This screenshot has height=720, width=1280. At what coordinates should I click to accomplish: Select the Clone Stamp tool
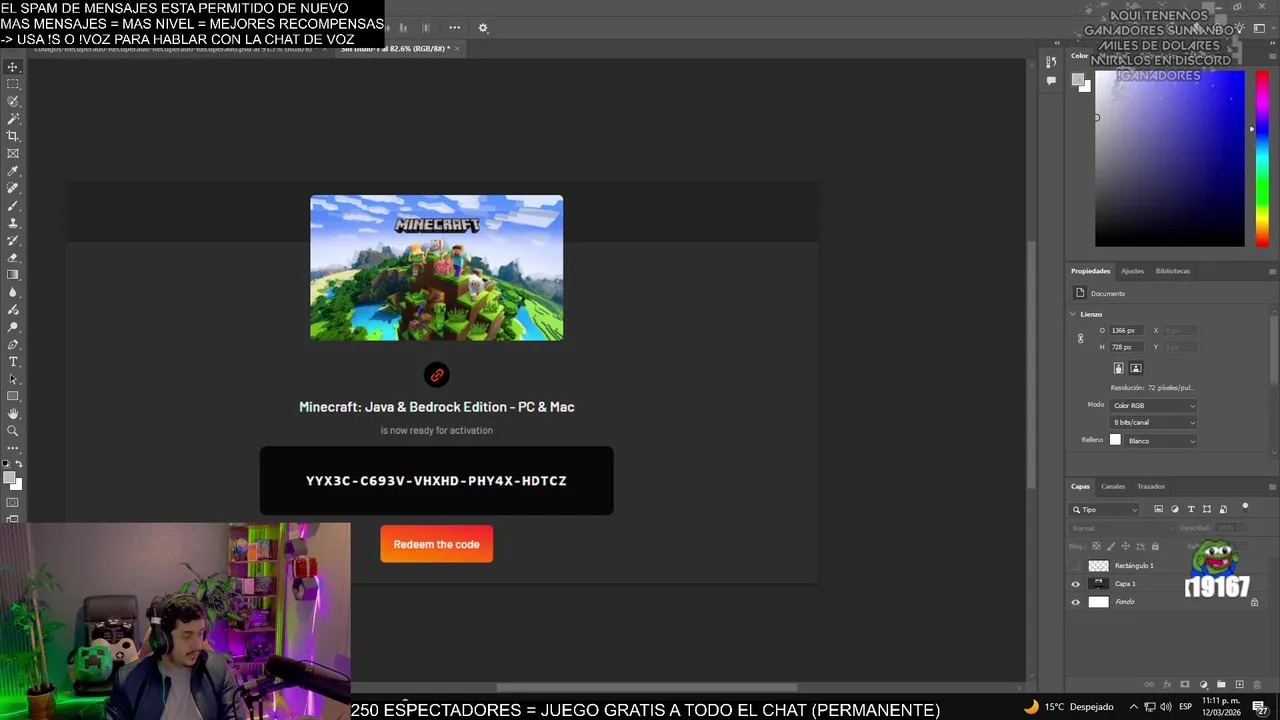(13, 223)
